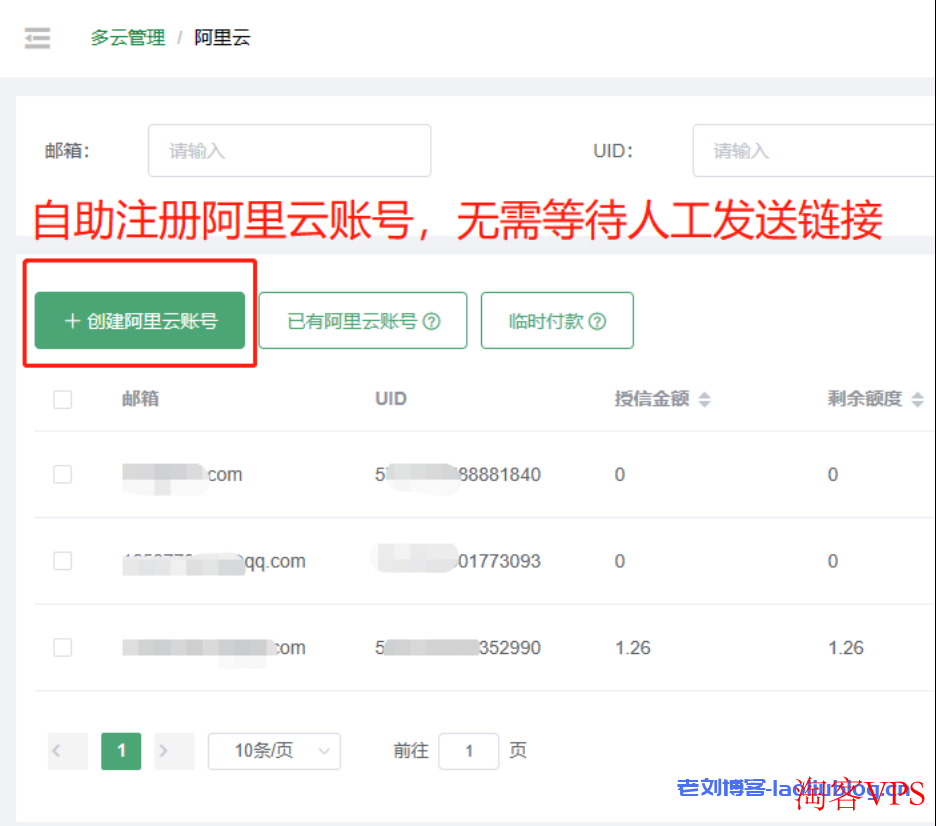The width and height of the screenshot is (936, 826).
Task: Click the UID ending in 01773093
Action: pyautogui.click(x=458, y=561)
